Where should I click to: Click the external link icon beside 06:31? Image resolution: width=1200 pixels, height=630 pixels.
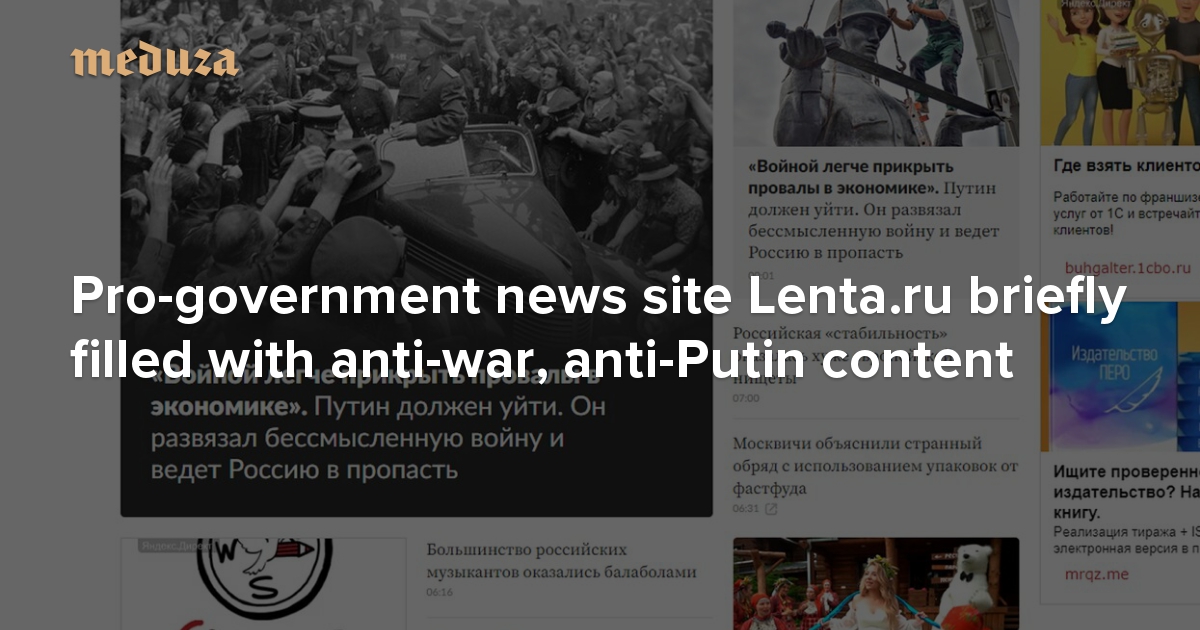click(x=771, y=509)
